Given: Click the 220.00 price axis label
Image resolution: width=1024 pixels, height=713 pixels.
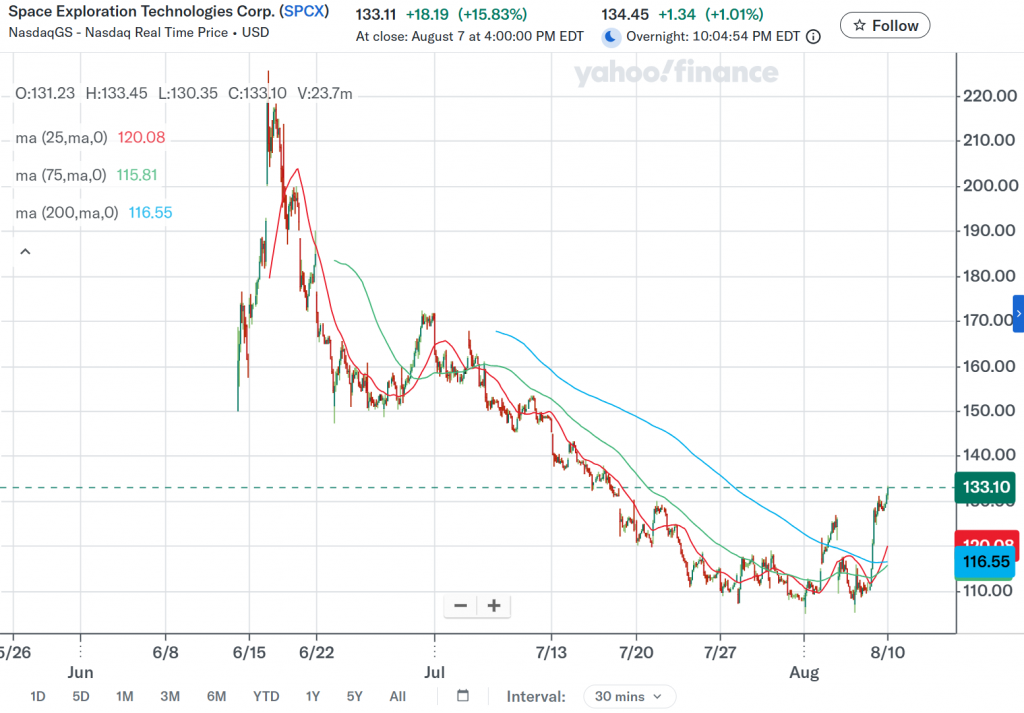Looking at the screenshot, I should click(989, 96).
